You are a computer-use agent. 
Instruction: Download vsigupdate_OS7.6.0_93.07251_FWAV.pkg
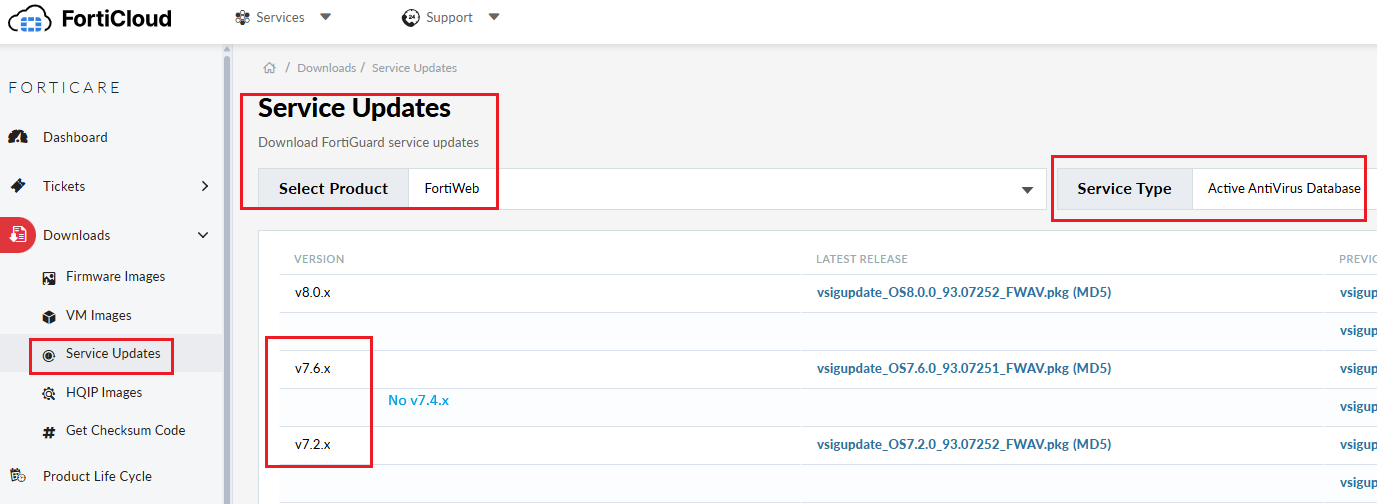[964, 369]
